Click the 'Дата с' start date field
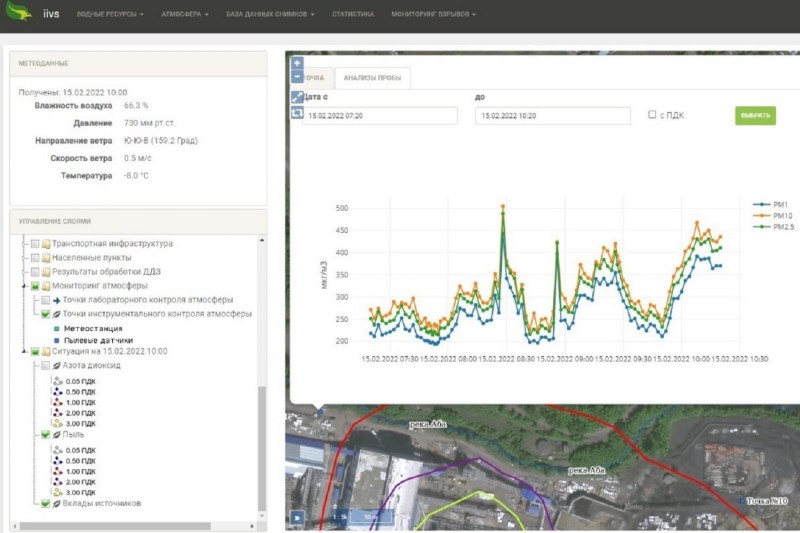800x533 pixels. click(x=380, y=116)
